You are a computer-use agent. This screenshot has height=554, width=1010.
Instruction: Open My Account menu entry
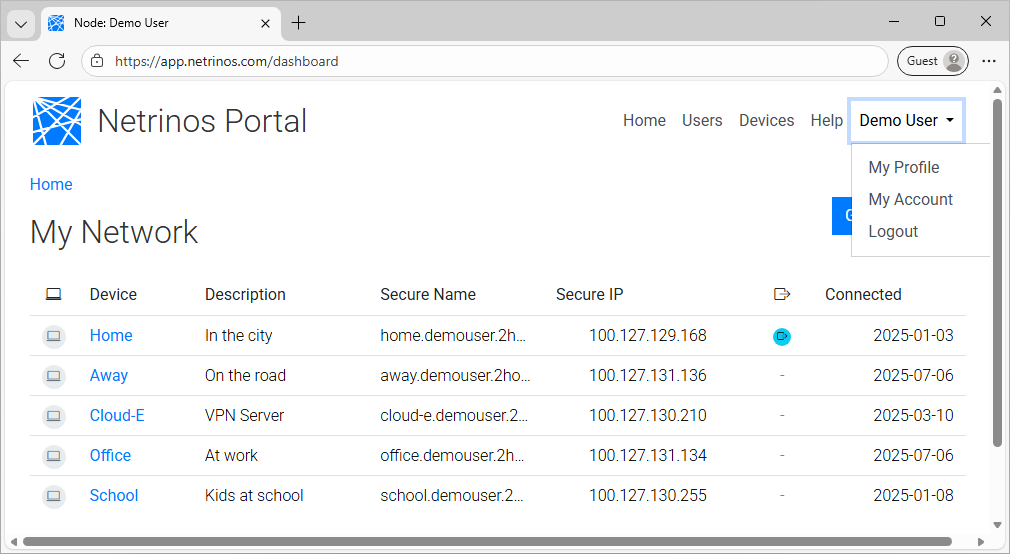coord(910,199)
